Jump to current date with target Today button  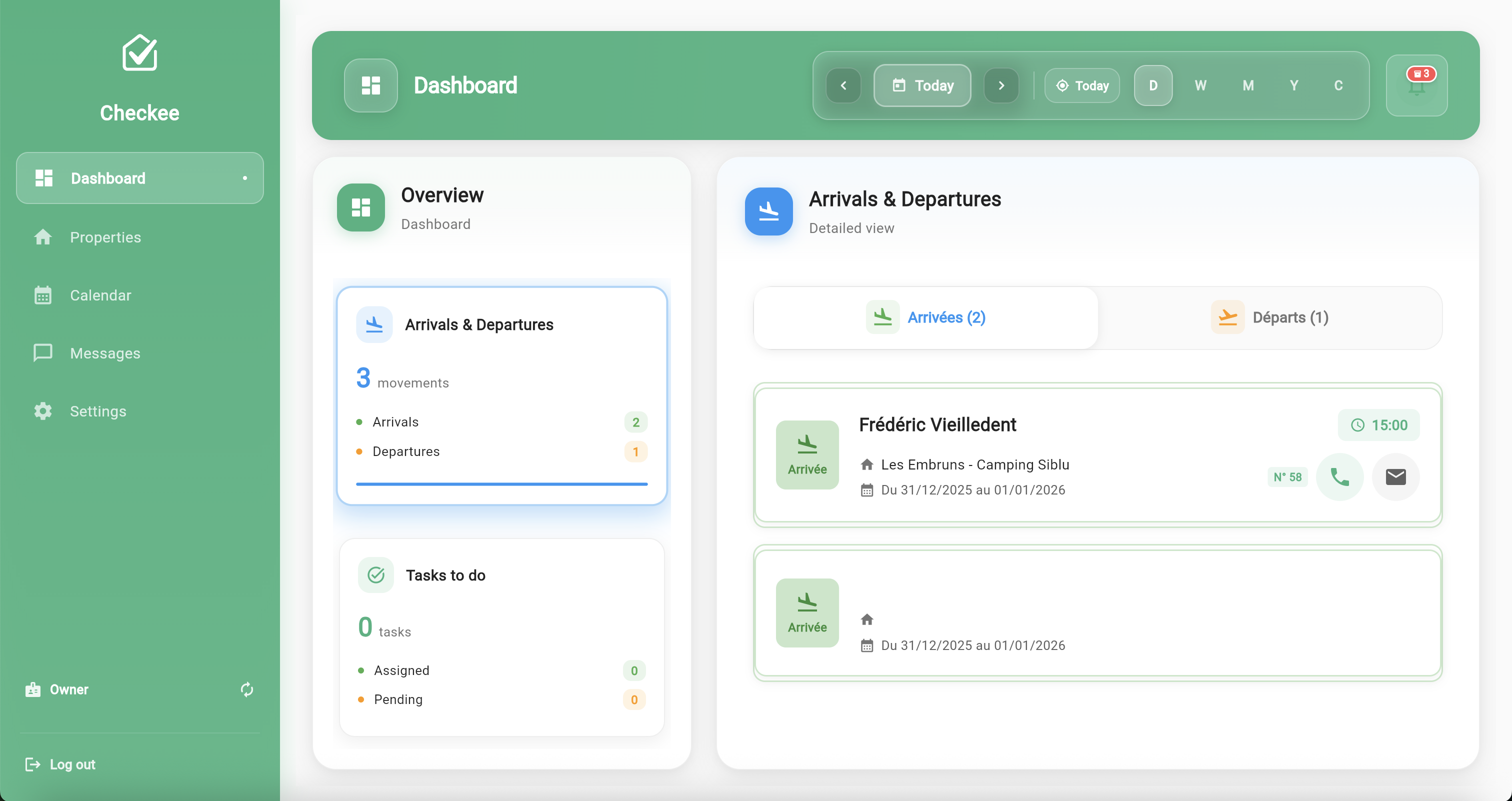[x=1082, y=85]
